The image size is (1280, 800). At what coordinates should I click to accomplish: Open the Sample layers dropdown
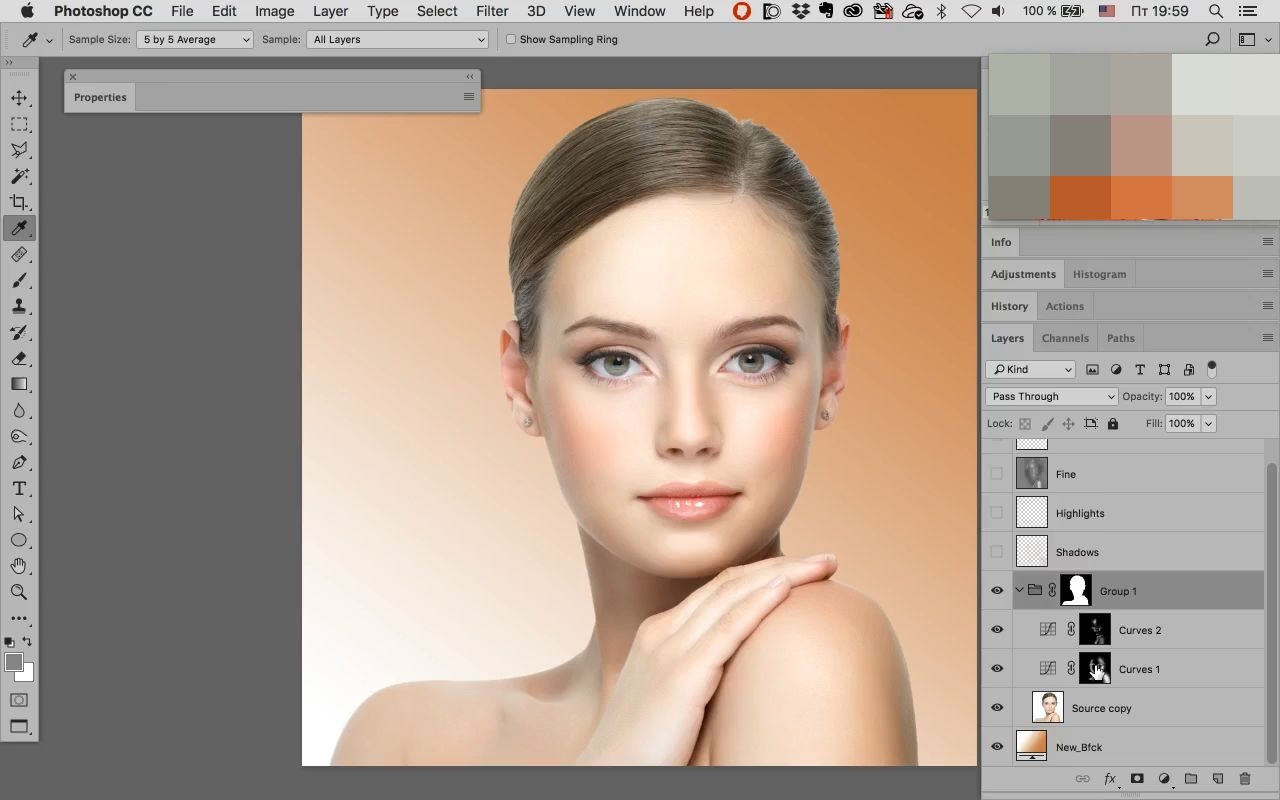(398, 39)
